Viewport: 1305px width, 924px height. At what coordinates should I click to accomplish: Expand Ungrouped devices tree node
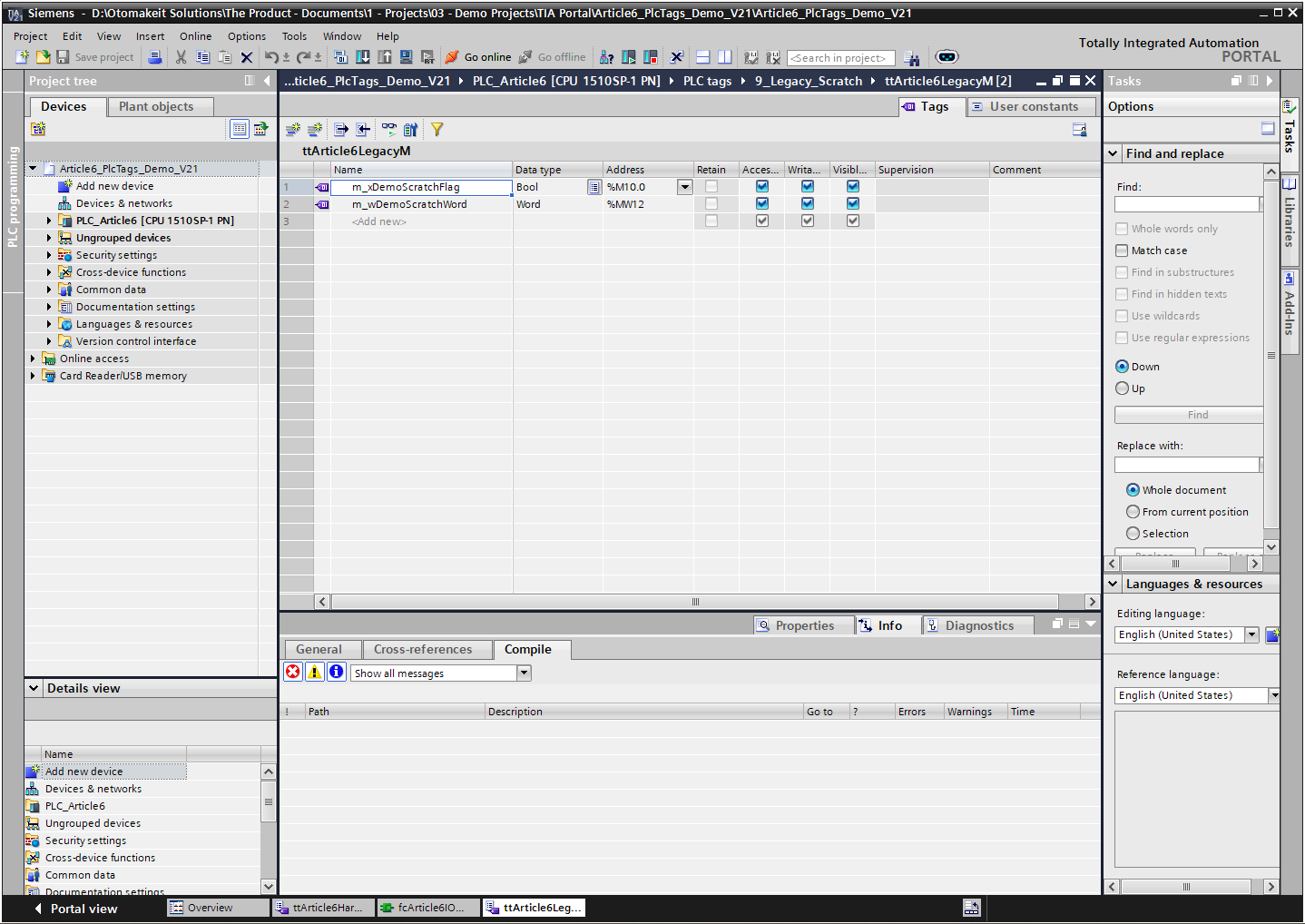(49, 238)
